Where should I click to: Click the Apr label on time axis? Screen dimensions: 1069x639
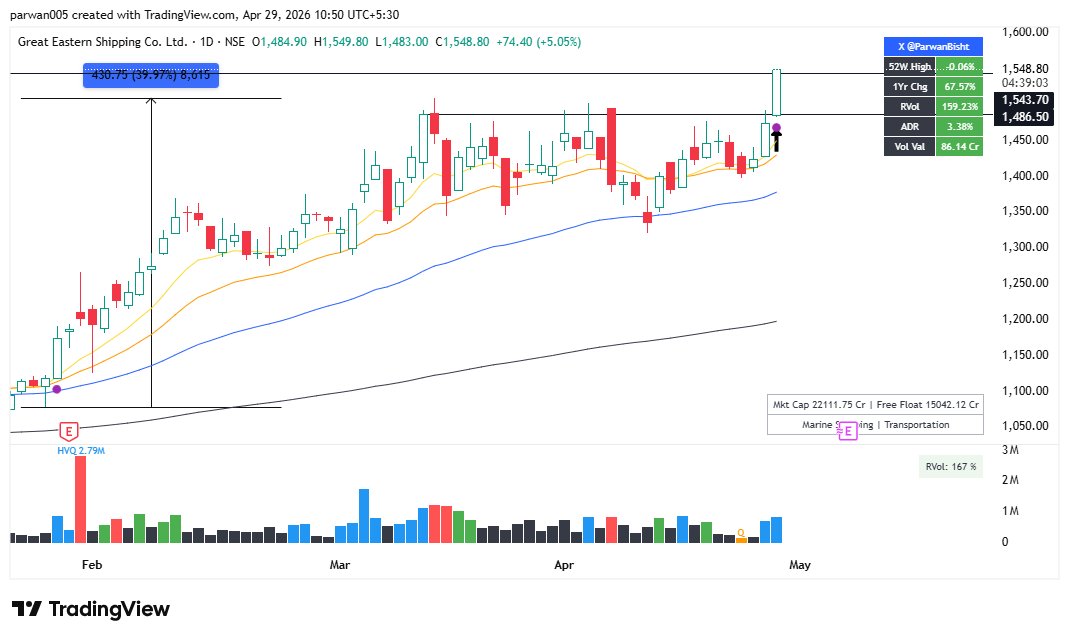point(564,565)
